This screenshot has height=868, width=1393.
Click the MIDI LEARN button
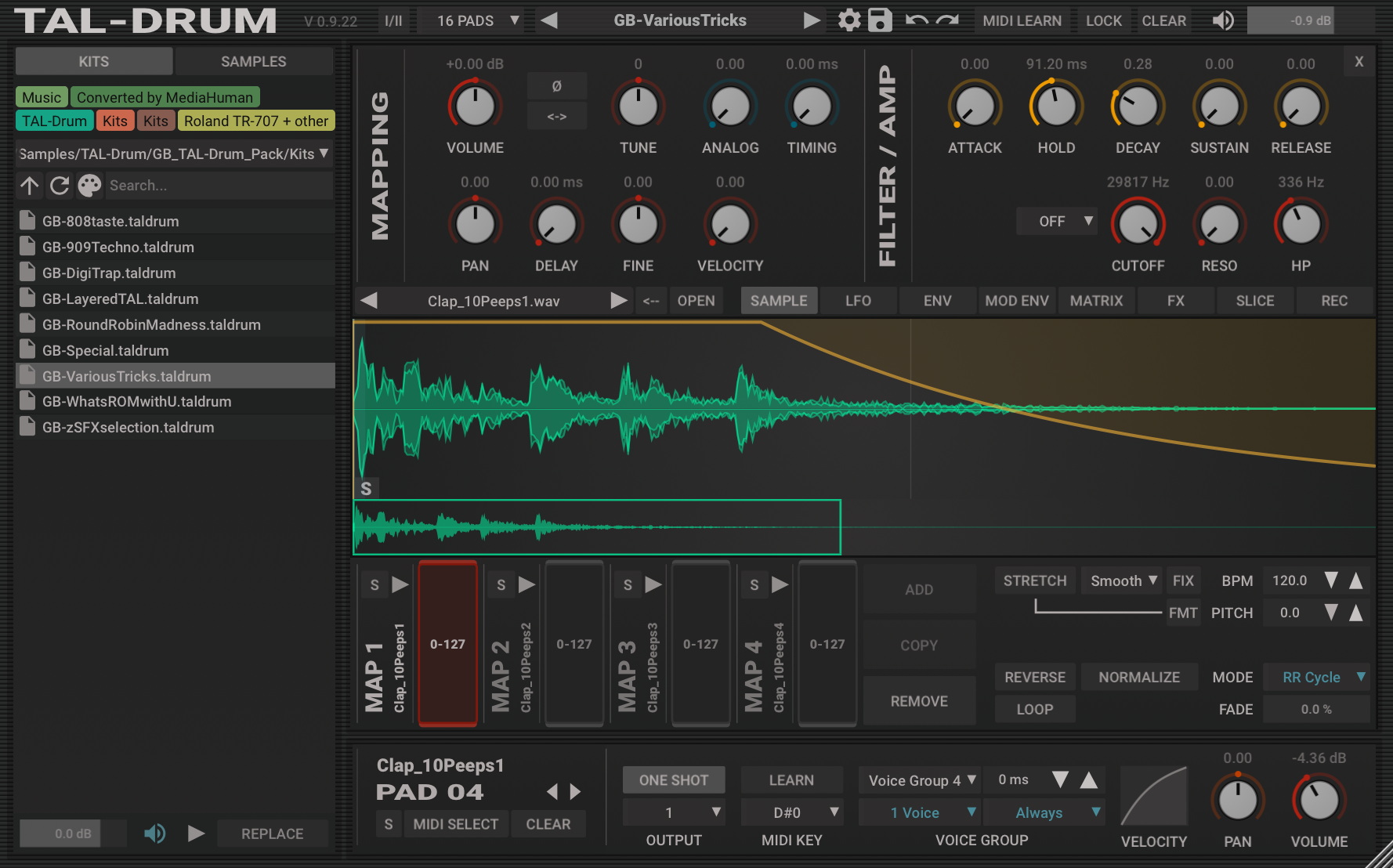(1022, 20)
